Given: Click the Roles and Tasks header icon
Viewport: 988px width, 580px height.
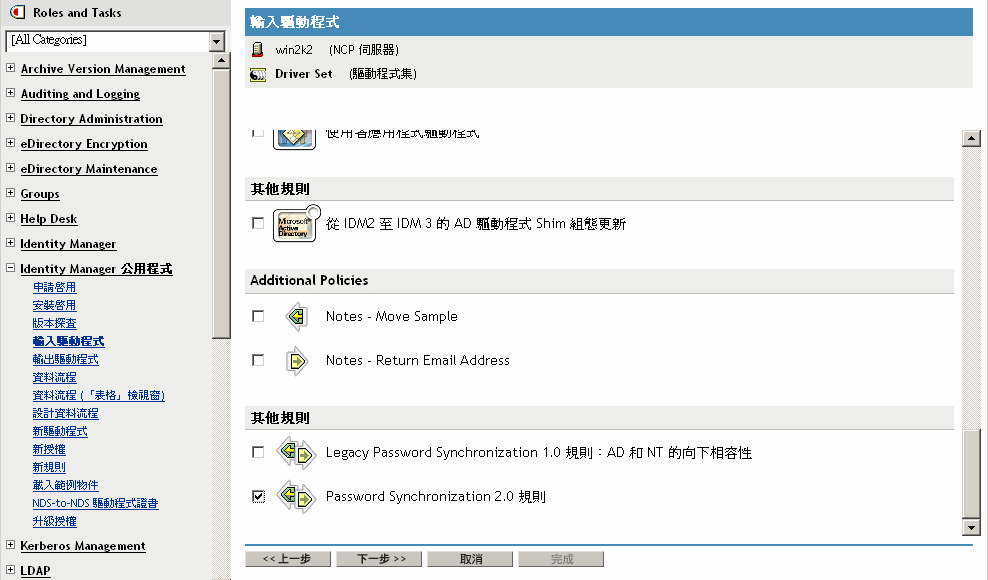Looking at the screenshot, I should pyautogui.click(x=16, y=13).
